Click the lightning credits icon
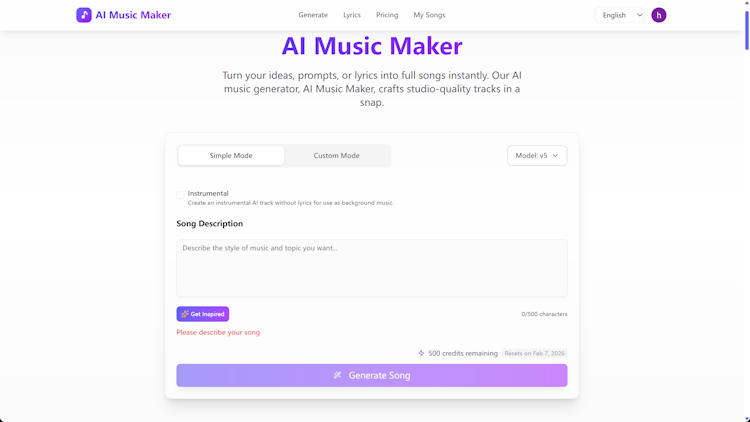Image resolution: width=750 pixels, height=422 pixels. 421,353
